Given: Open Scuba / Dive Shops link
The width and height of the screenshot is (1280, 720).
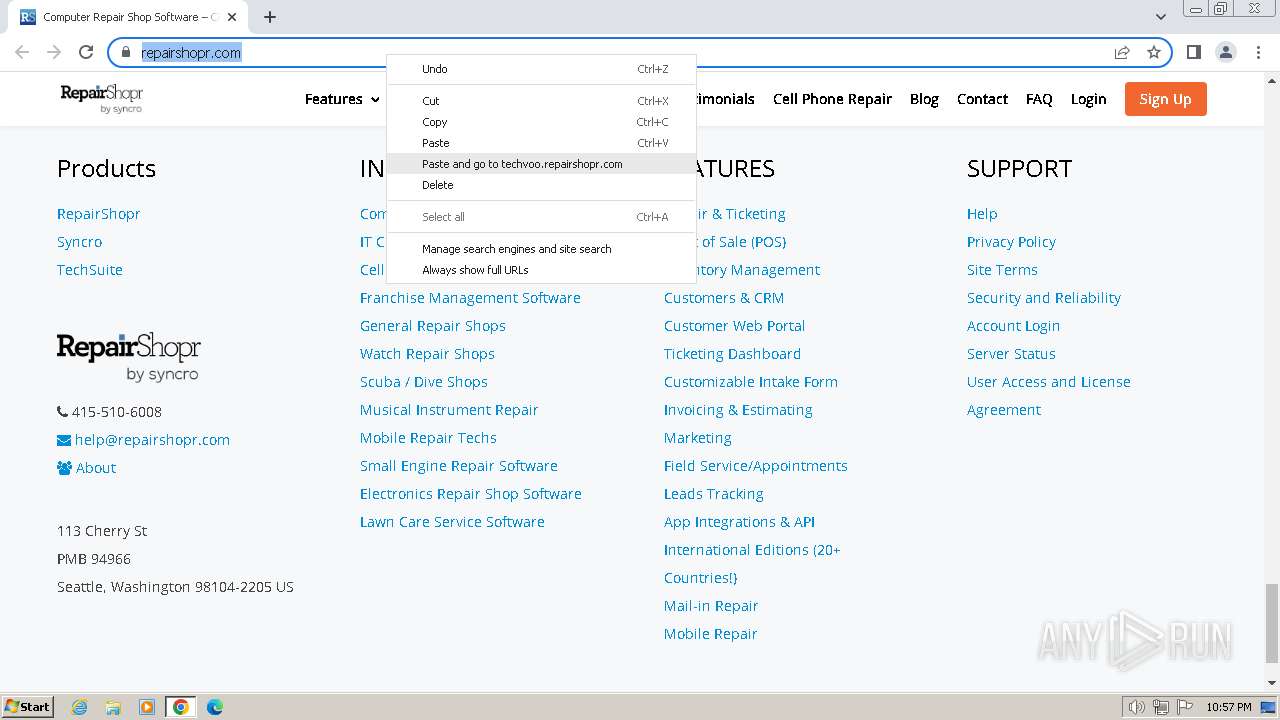Looking at the screenshot, I should 424,382.
